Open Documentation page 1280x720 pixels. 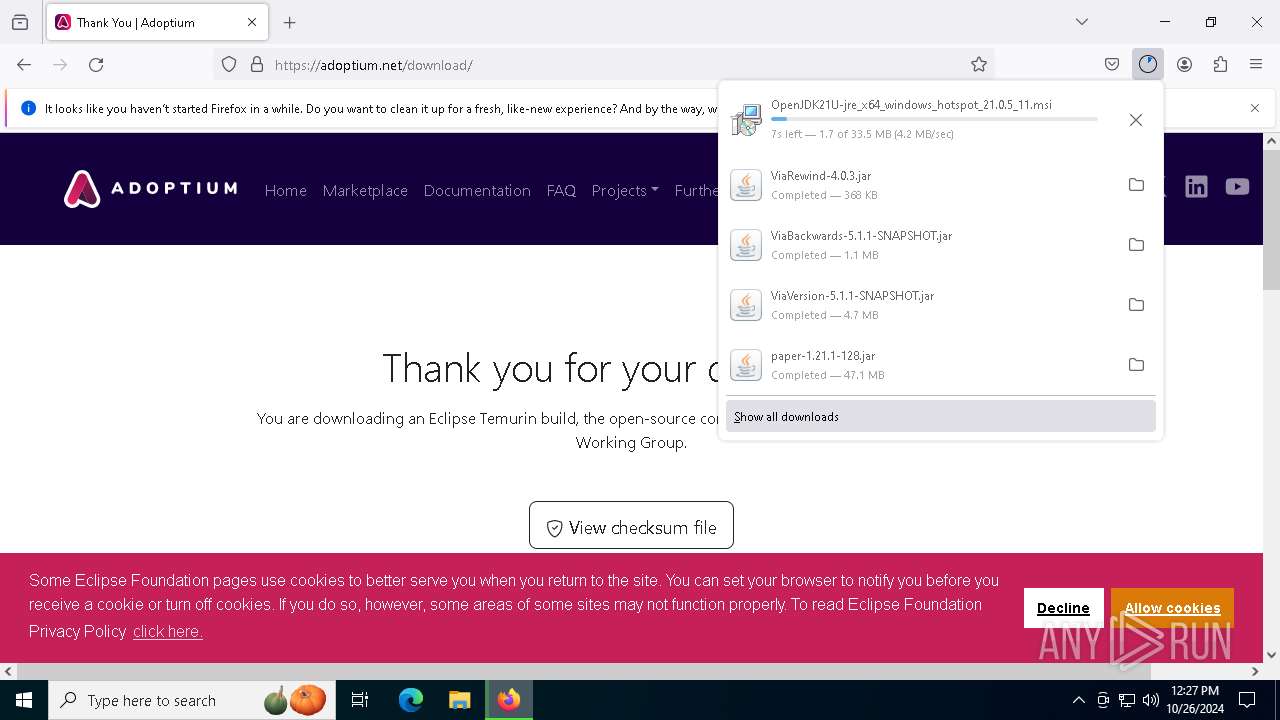tap(477, 190)
